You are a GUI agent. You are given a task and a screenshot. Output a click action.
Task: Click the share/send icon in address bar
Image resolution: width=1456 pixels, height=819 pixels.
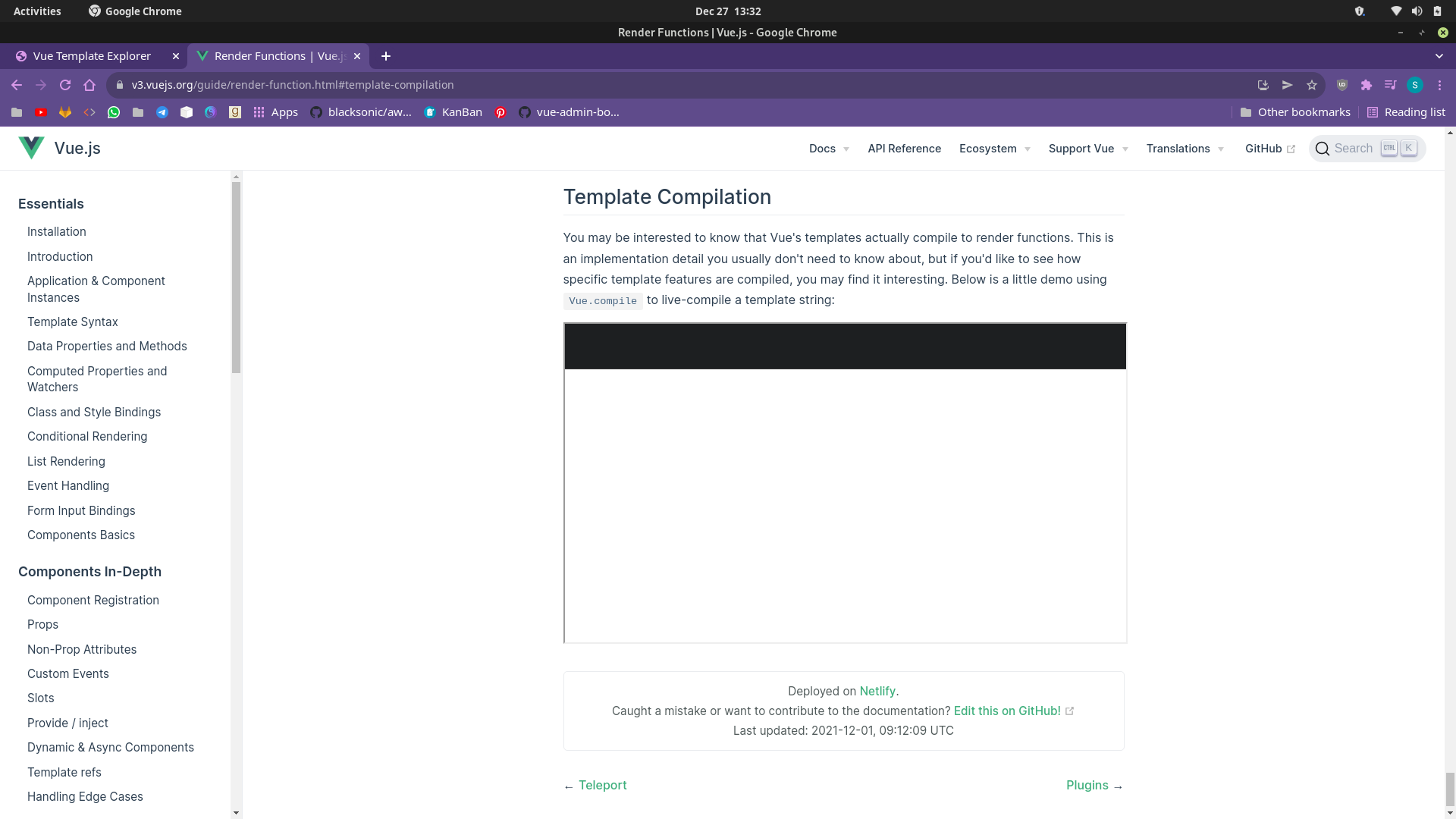(x=1288, y=85)
